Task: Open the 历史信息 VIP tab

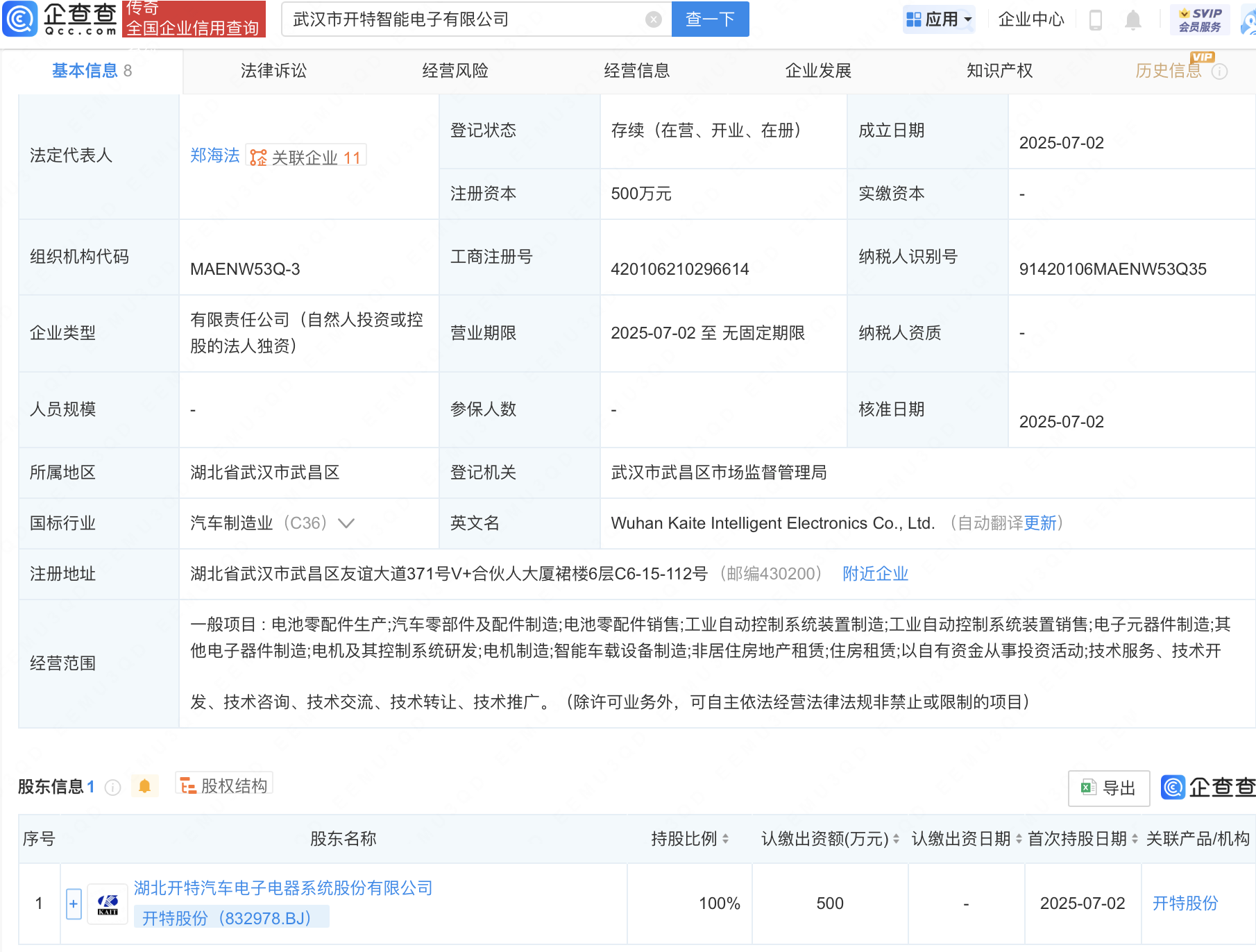Action: tap(1168, 71)
